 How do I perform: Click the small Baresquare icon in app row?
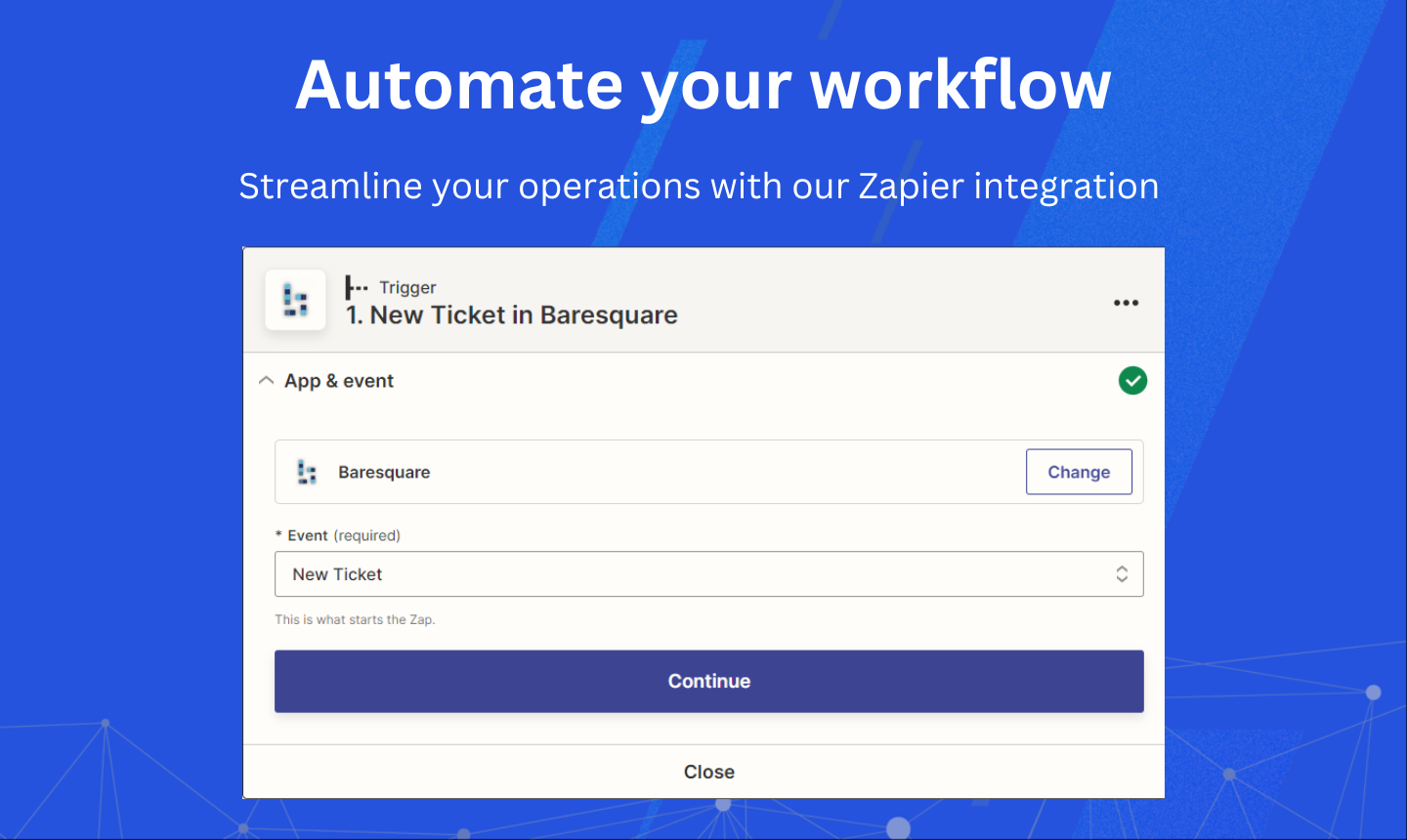tap(307, 472)
